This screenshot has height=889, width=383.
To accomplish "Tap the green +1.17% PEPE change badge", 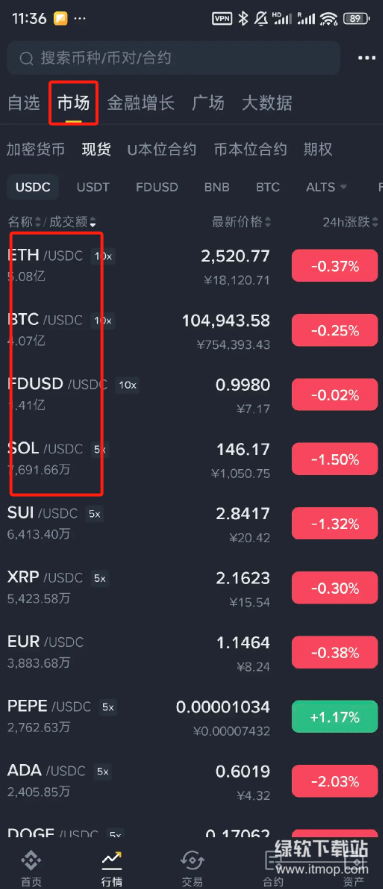I will [335, 717].
